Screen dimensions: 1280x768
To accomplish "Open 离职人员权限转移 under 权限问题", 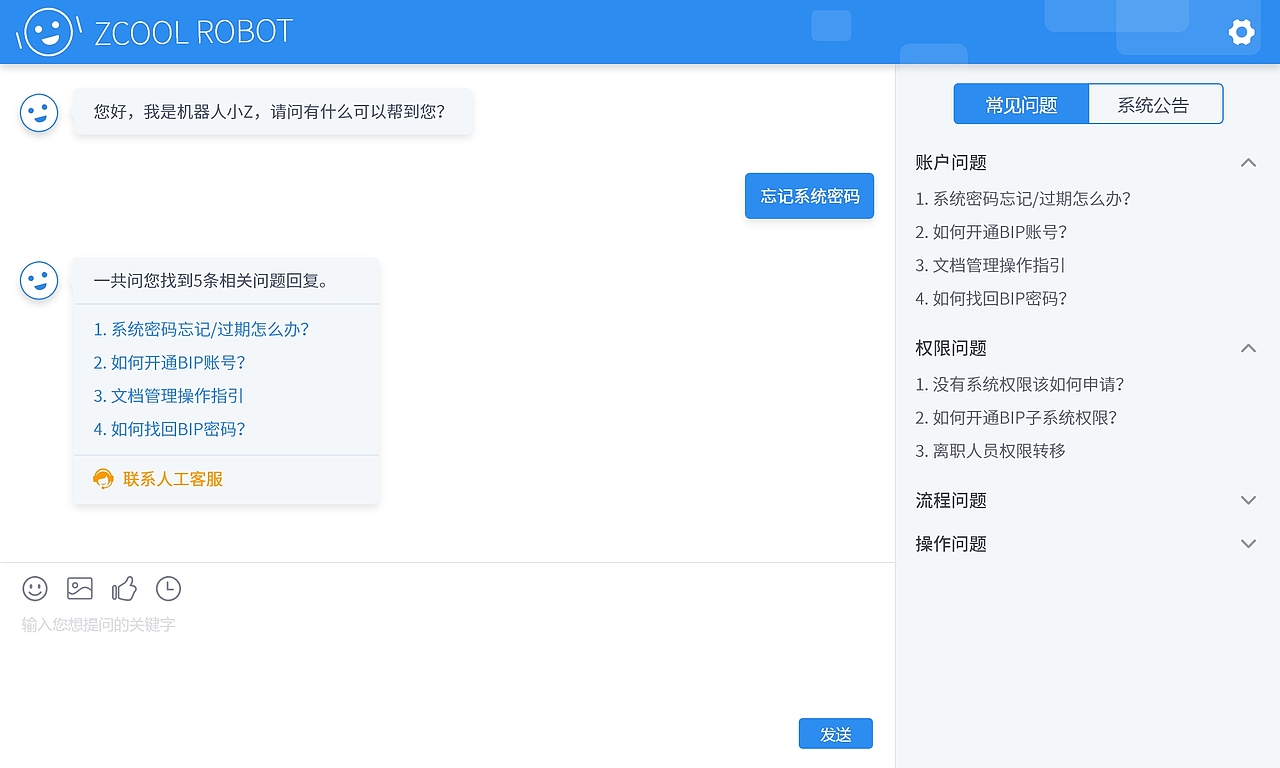I will (990, 451).
